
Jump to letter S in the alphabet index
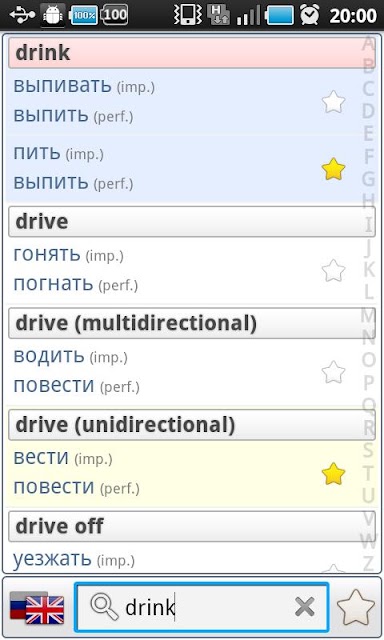click(368, 449)
